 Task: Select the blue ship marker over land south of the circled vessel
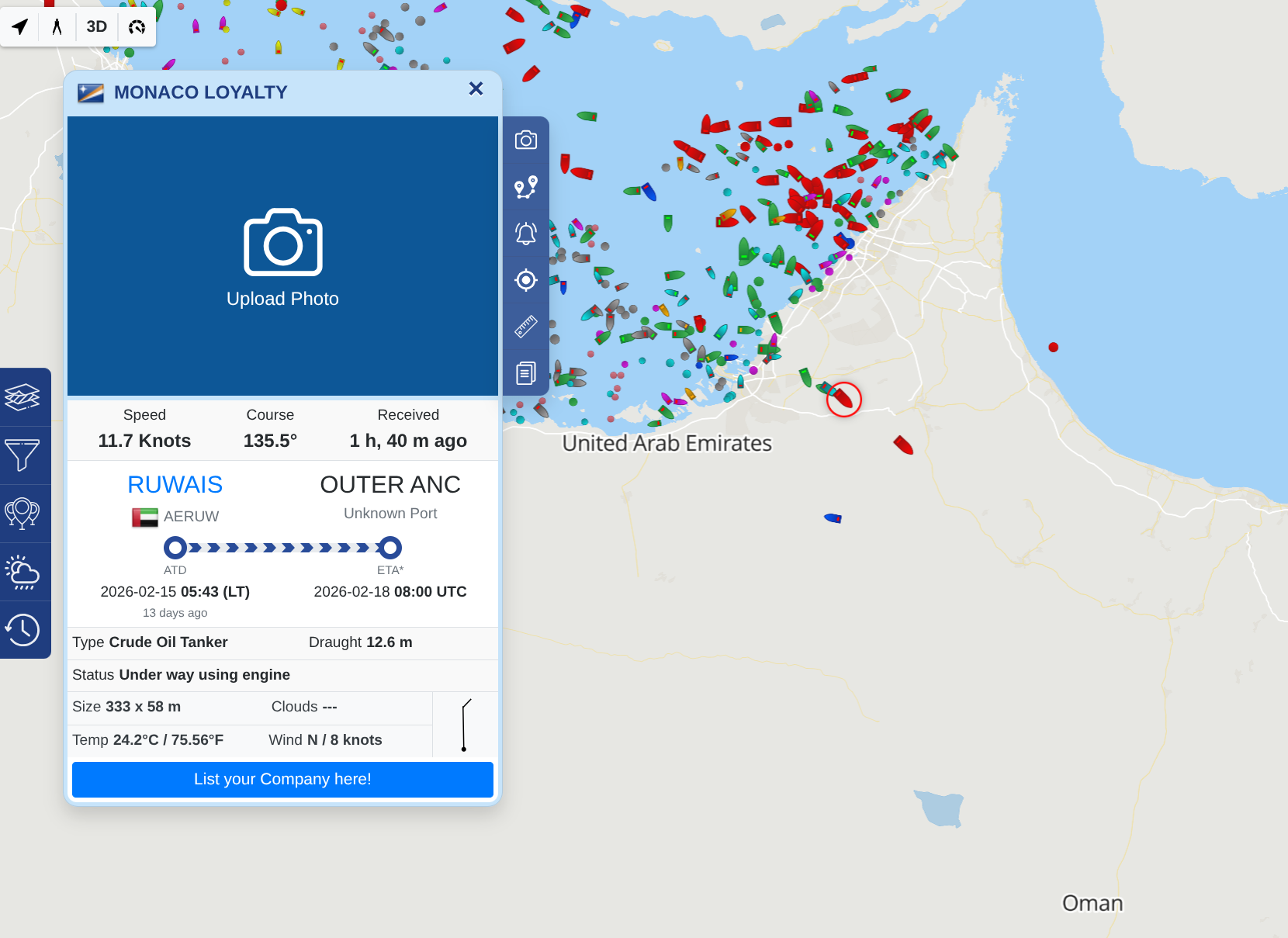[x=833, y=517]
